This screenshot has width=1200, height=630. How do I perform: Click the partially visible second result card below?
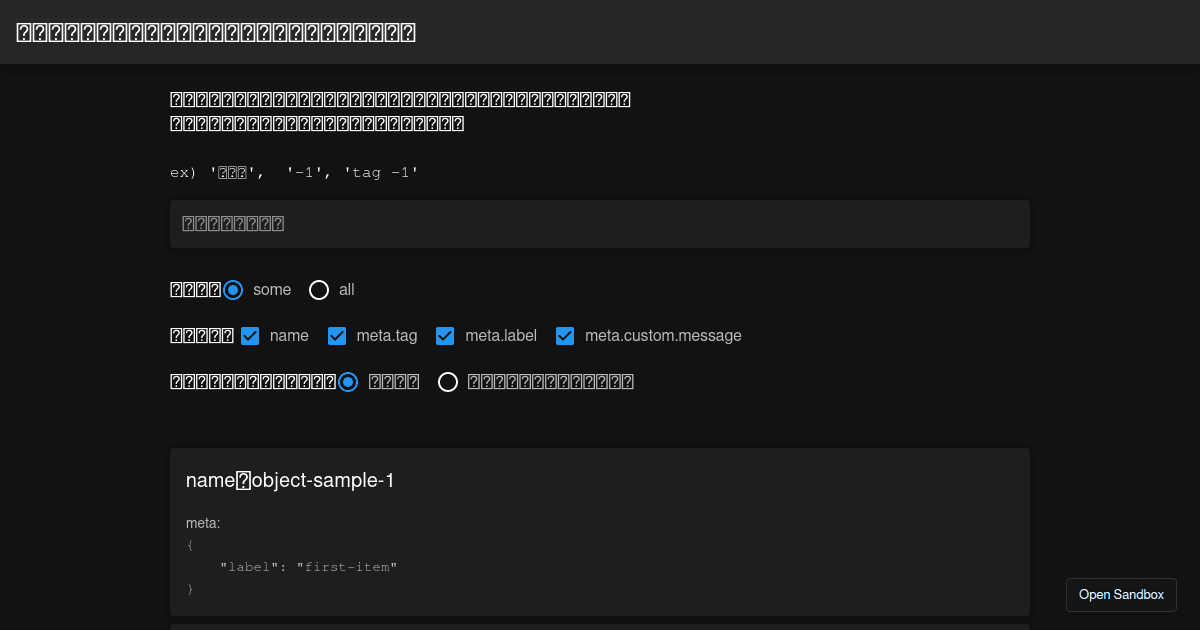(600, 626)
